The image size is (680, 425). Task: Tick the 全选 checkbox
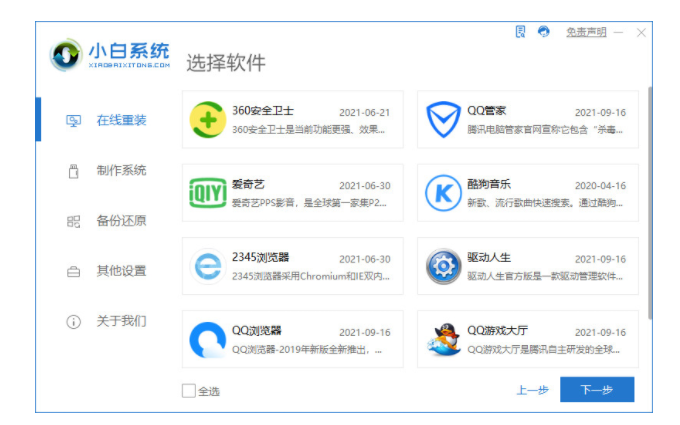pyautogui.click(x=189, y=391)
